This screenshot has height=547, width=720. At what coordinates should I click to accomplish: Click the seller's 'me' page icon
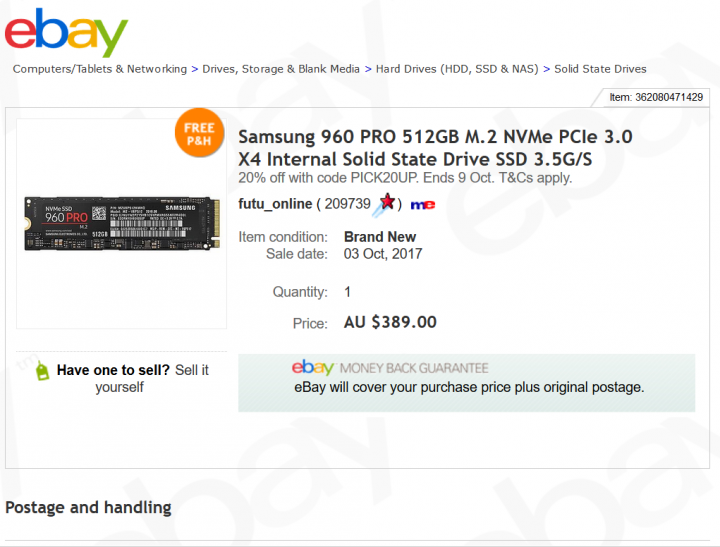(x=422, y=204)
